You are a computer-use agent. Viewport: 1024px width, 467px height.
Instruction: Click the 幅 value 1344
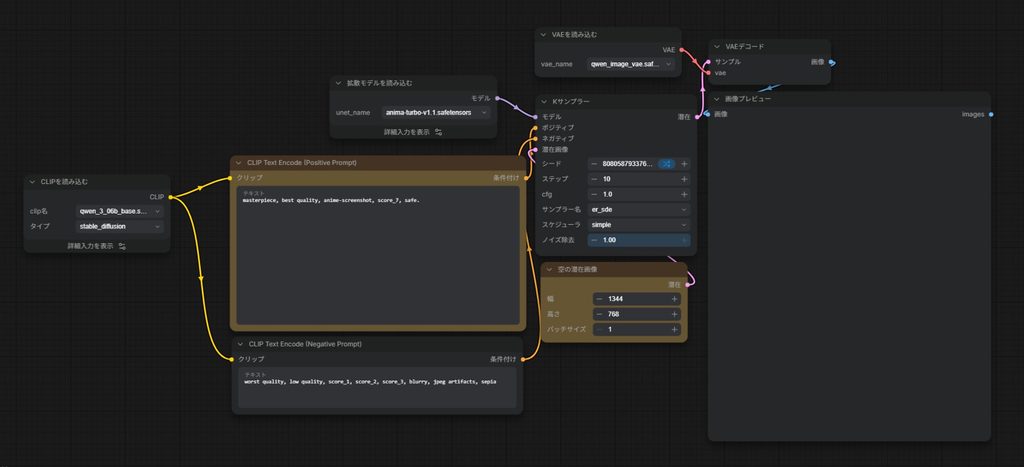pos(637,298)
